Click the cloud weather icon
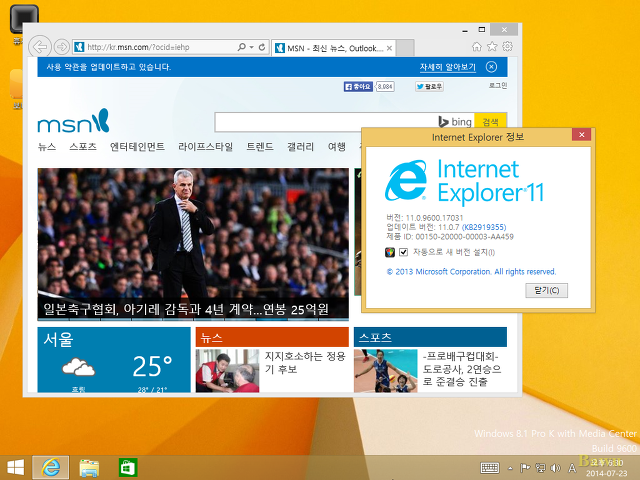Viewport: 640px width, 480px height. (78, 367)
